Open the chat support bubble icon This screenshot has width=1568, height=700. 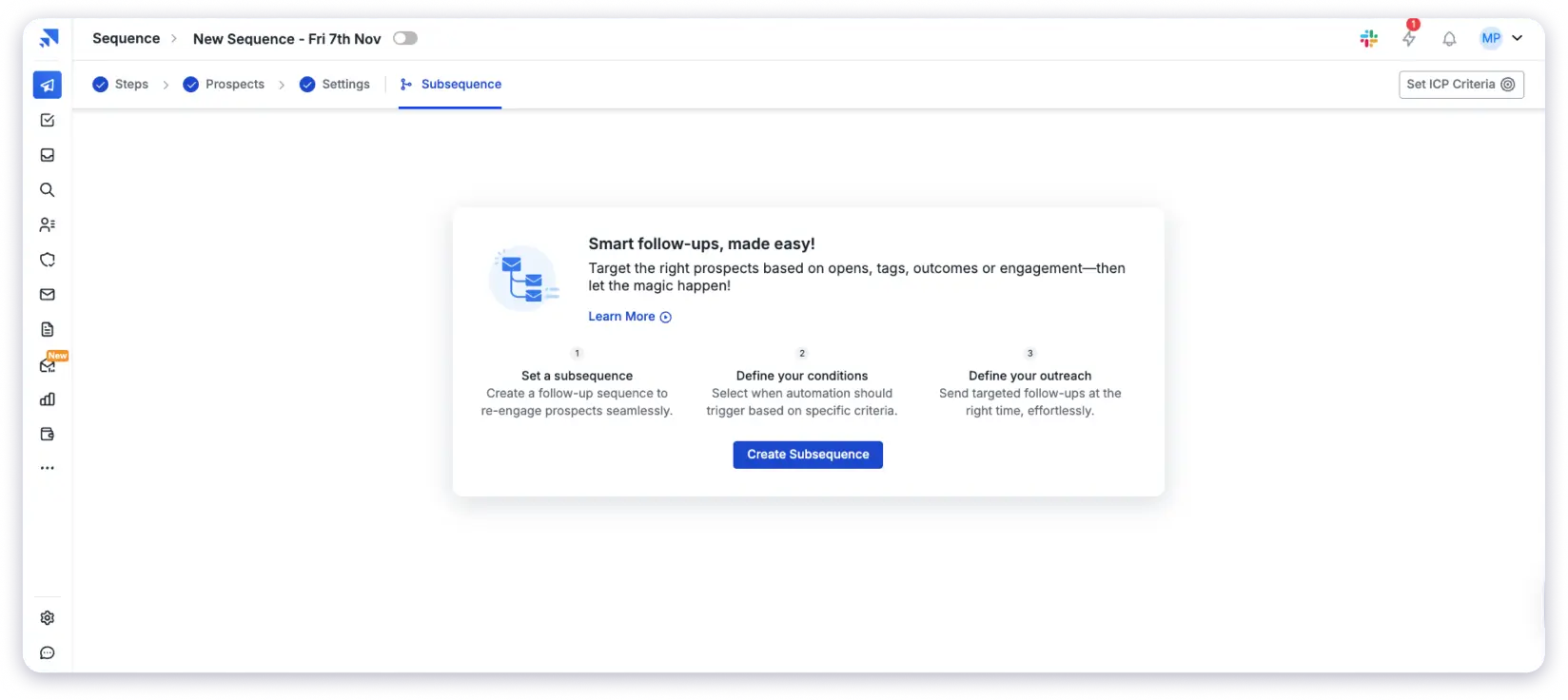[48, 653]
